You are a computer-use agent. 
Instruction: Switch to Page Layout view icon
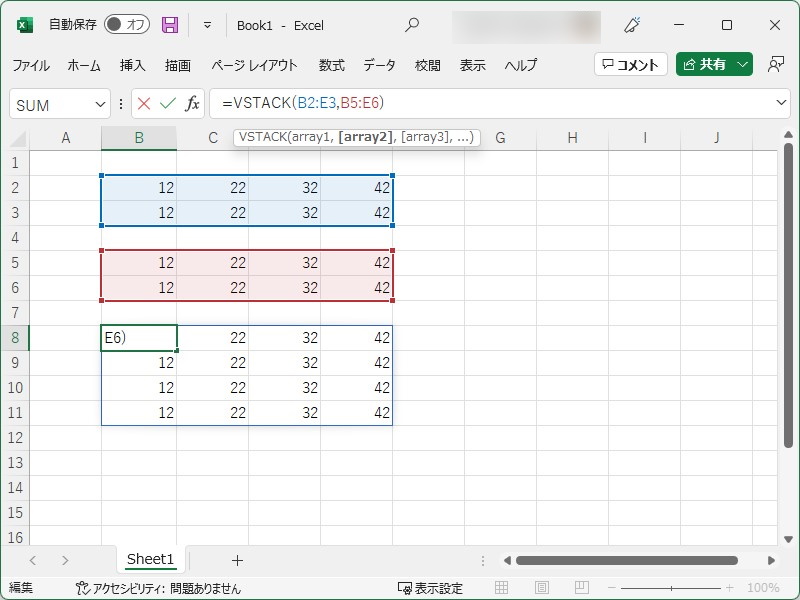tap(542, 588)
